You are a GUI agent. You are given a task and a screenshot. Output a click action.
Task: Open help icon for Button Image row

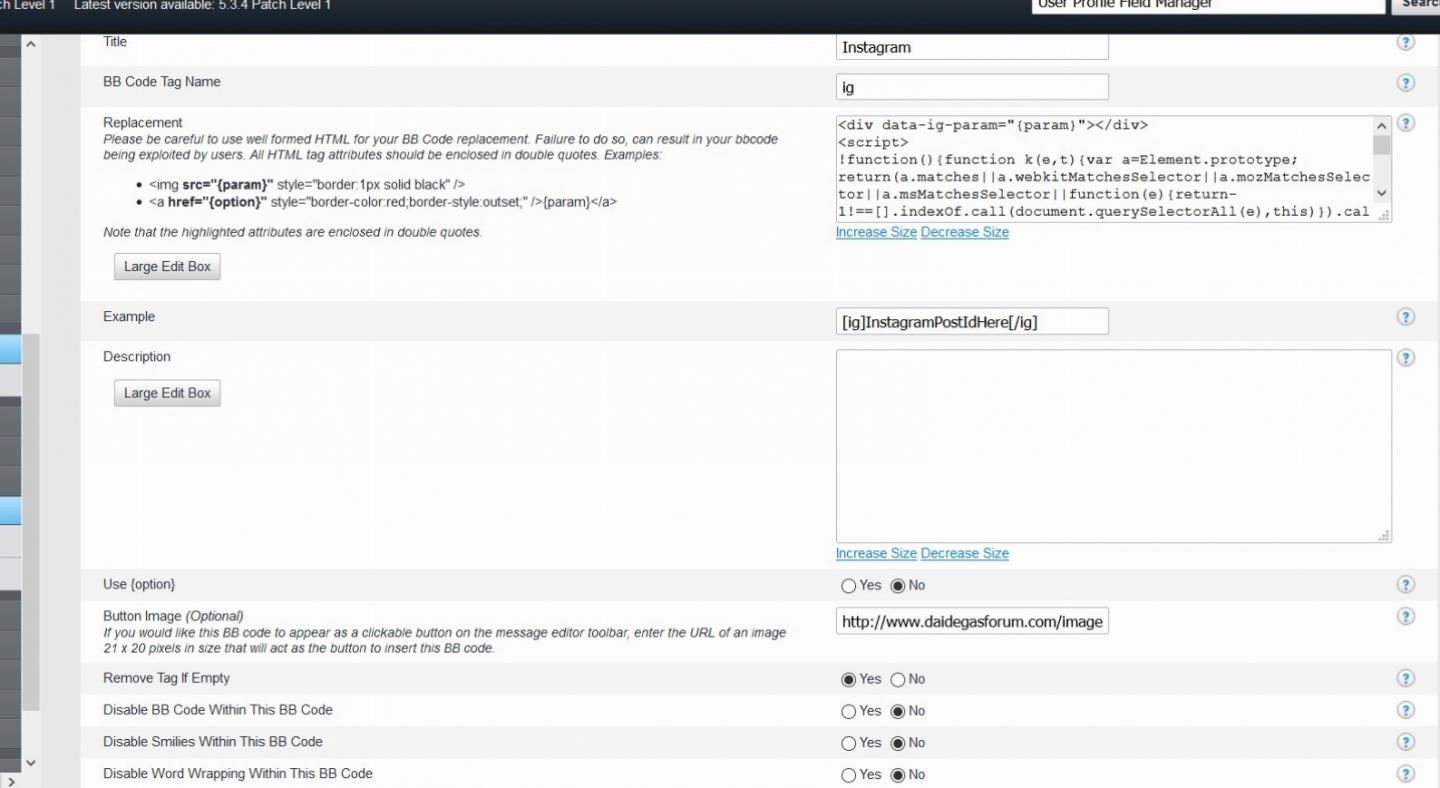point(1405,617)
